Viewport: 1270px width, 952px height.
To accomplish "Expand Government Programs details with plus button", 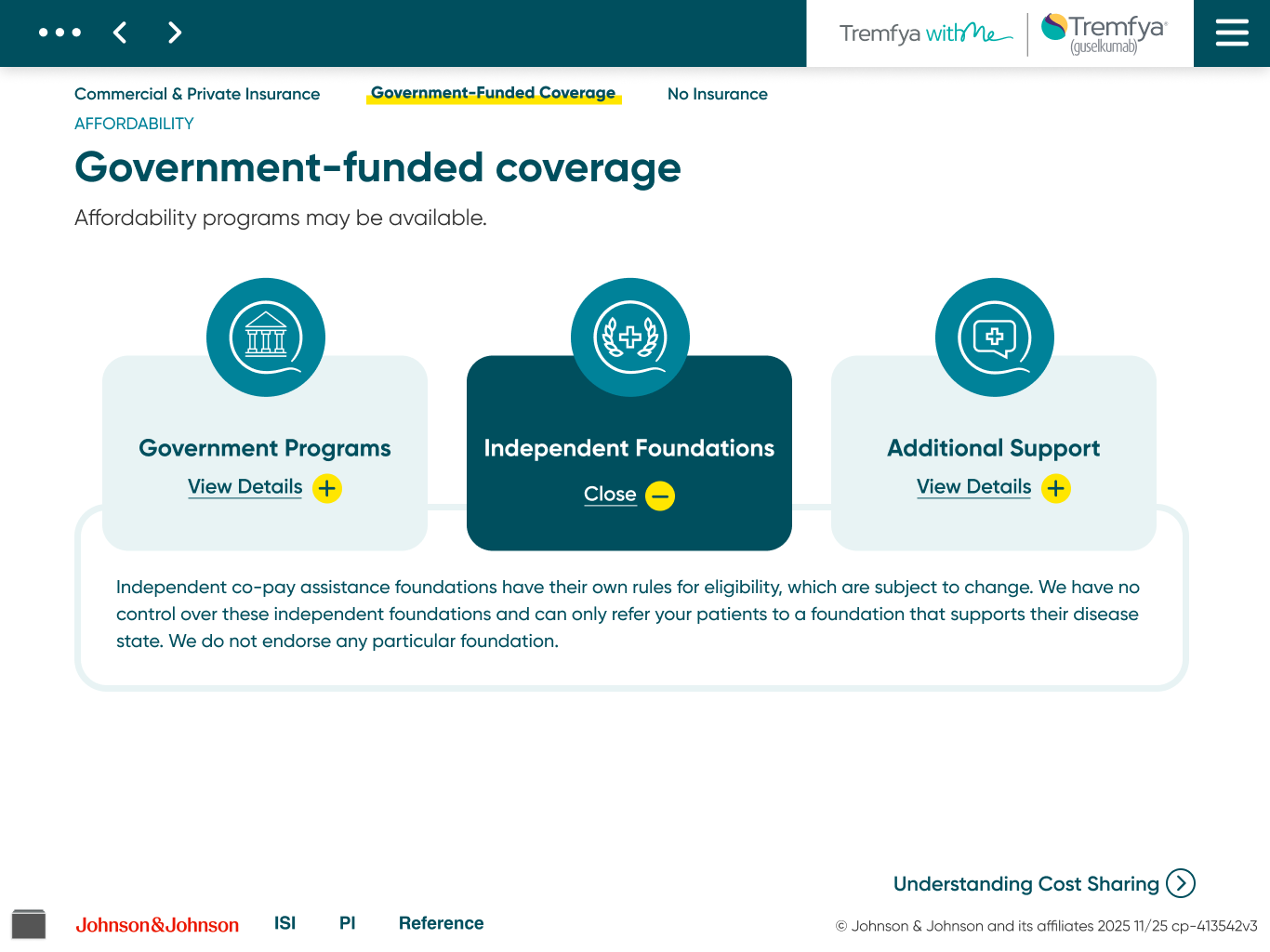I will (326, 488).
